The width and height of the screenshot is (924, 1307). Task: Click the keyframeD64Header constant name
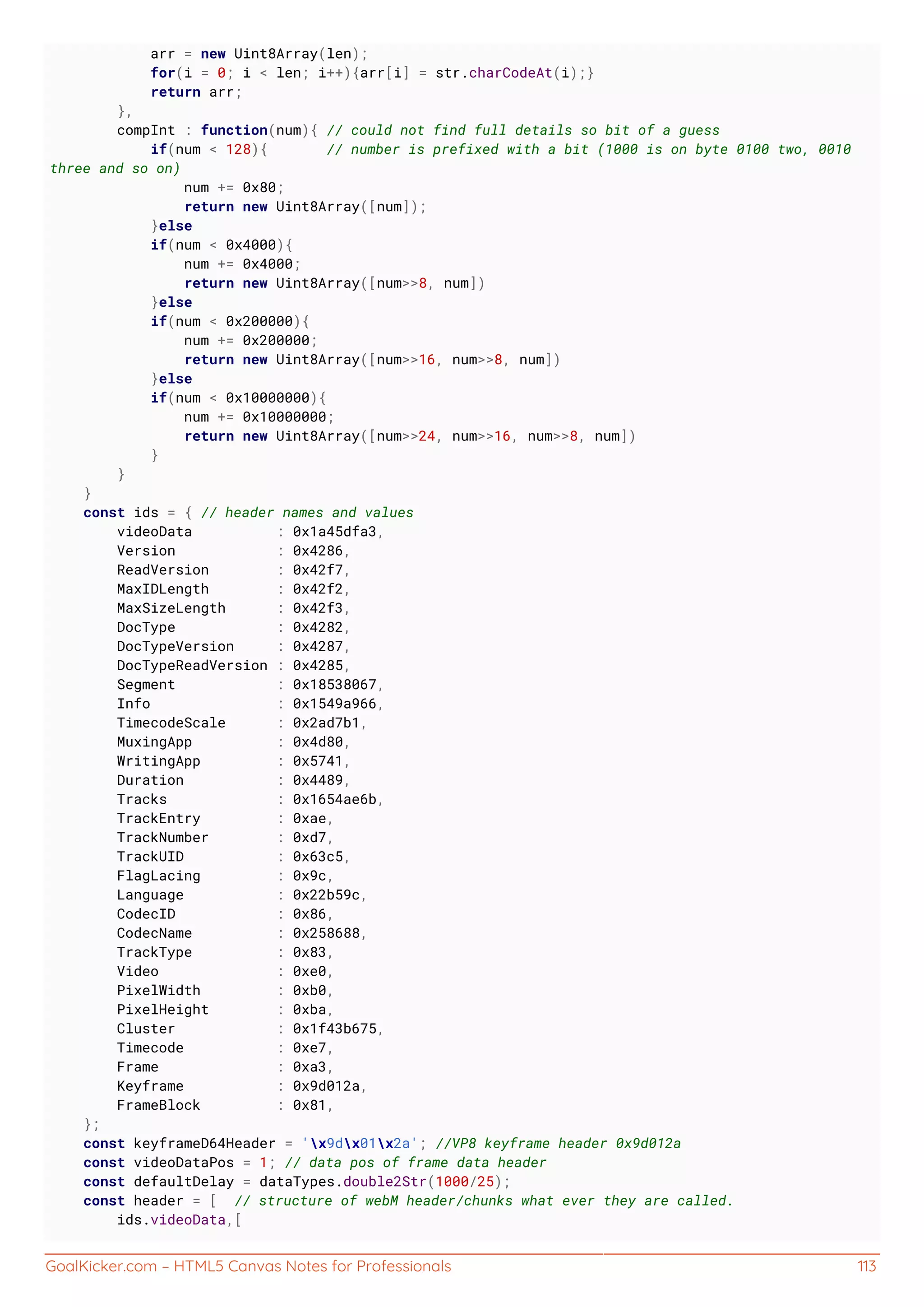click(x=204, y=1144)
